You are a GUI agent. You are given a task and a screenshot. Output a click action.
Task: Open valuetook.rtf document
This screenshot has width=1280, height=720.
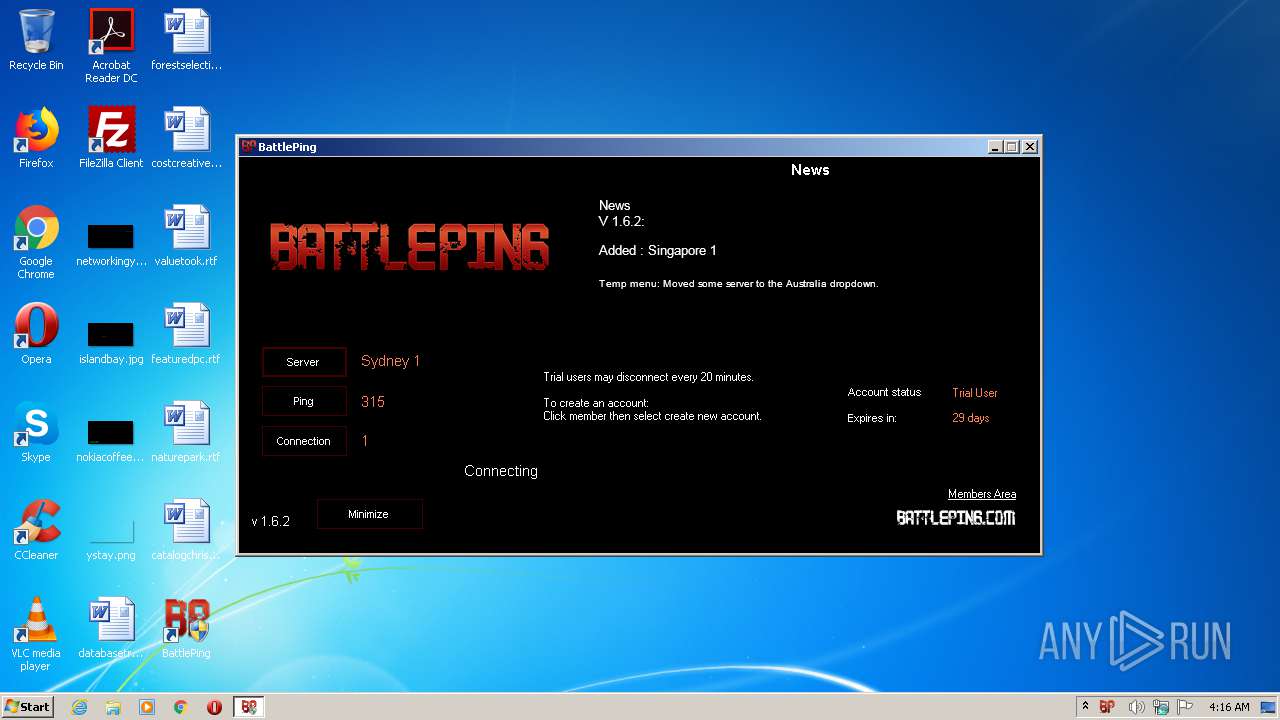(x=186, y=236)
